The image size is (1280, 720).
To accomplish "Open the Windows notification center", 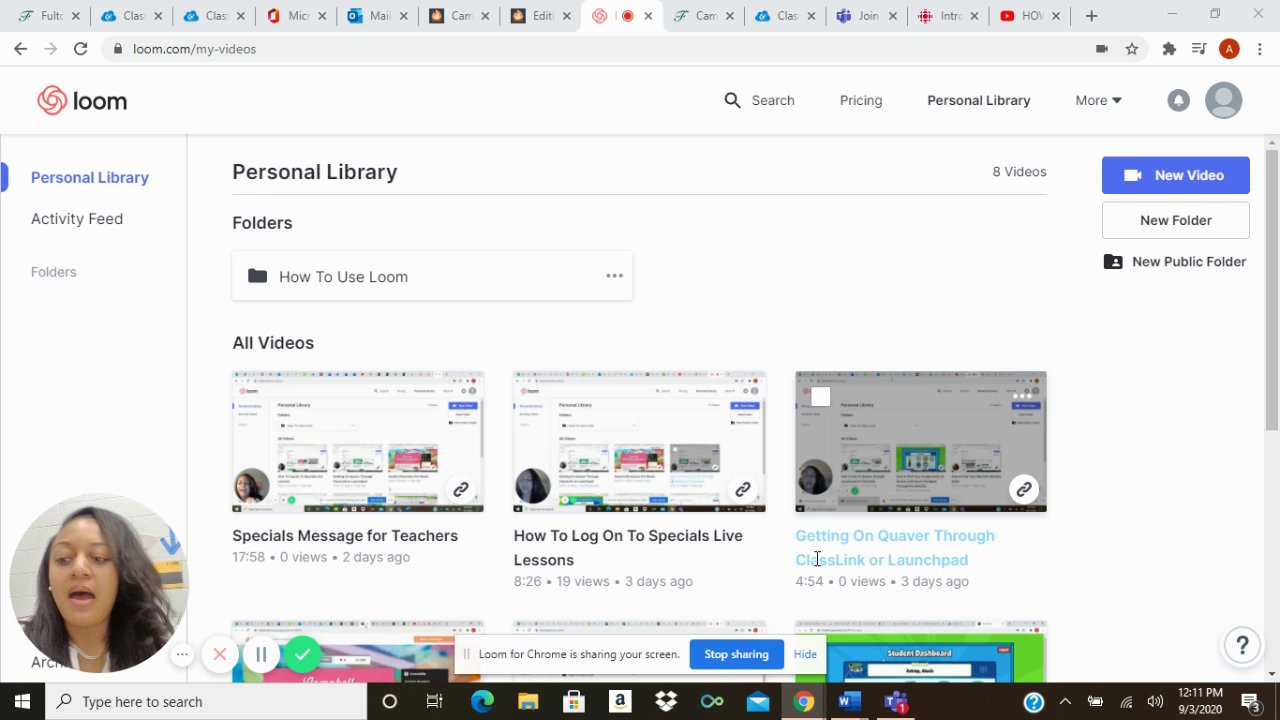I will pyautogui.click(x=1250, y=701).
